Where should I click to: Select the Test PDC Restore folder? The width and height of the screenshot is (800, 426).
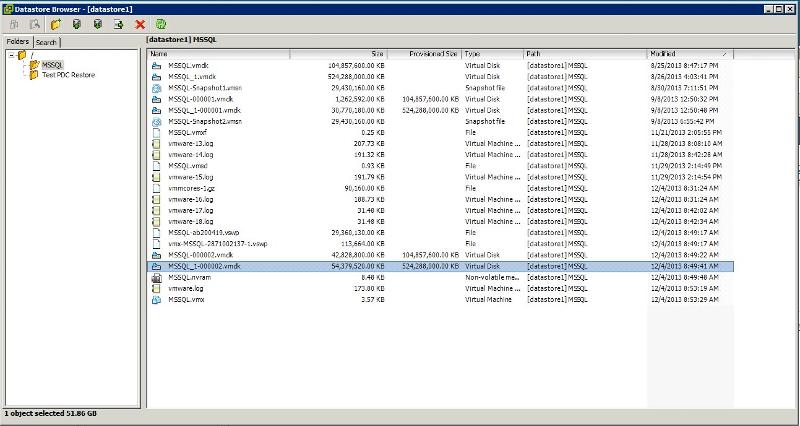coord(68,75)
